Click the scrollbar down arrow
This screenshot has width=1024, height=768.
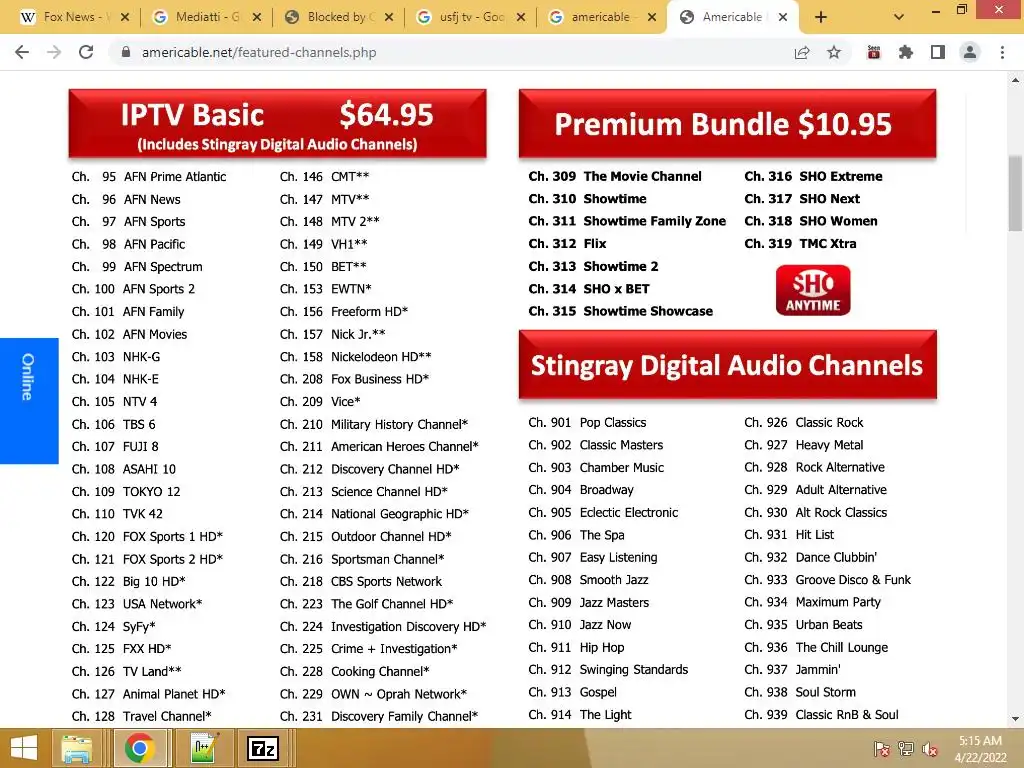(x=1015, y=719)
